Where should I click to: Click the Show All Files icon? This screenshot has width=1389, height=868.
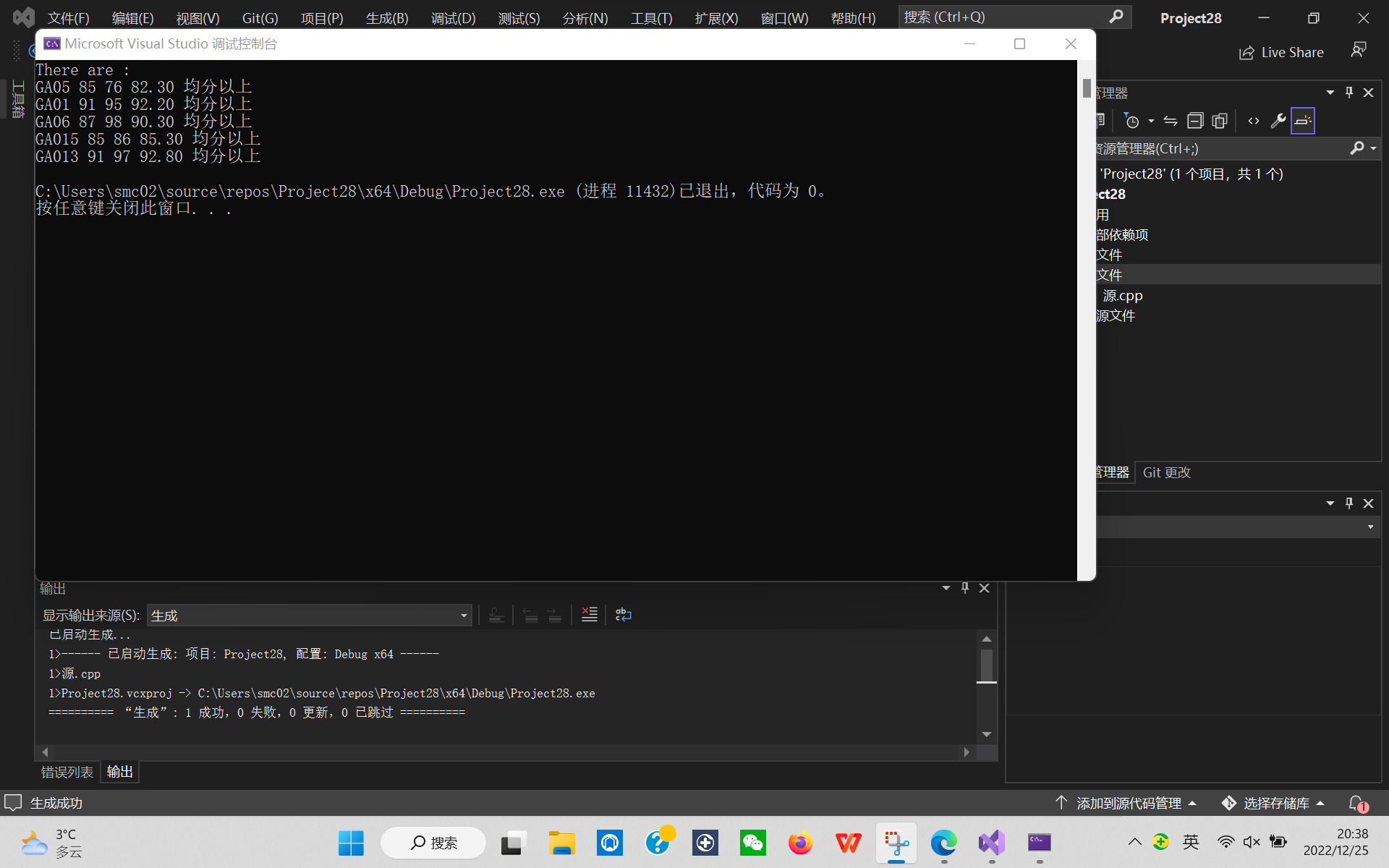[x=1220, y=121]
